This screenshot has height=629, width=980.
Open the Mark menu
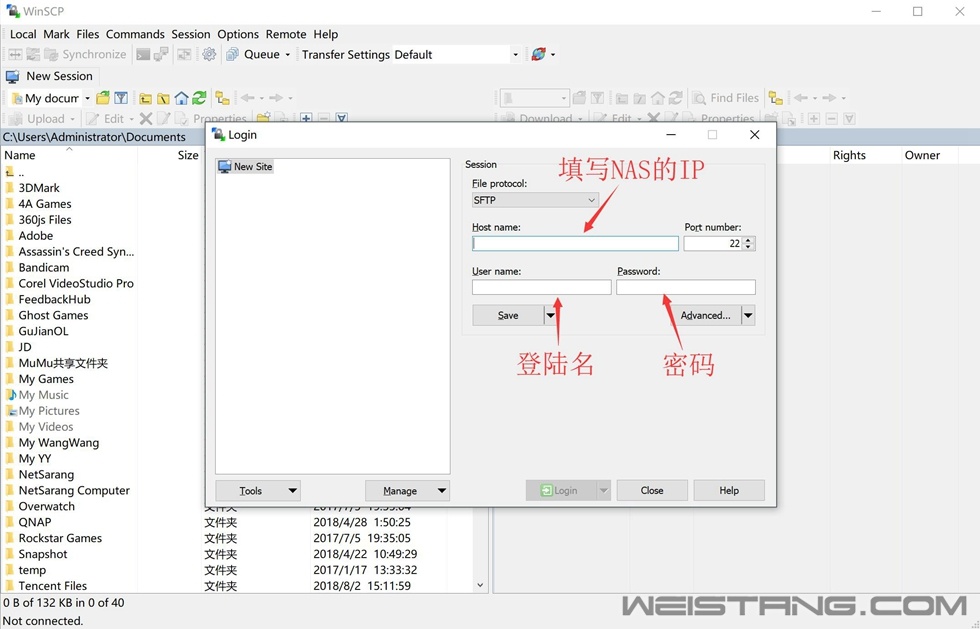coord(56,34)
